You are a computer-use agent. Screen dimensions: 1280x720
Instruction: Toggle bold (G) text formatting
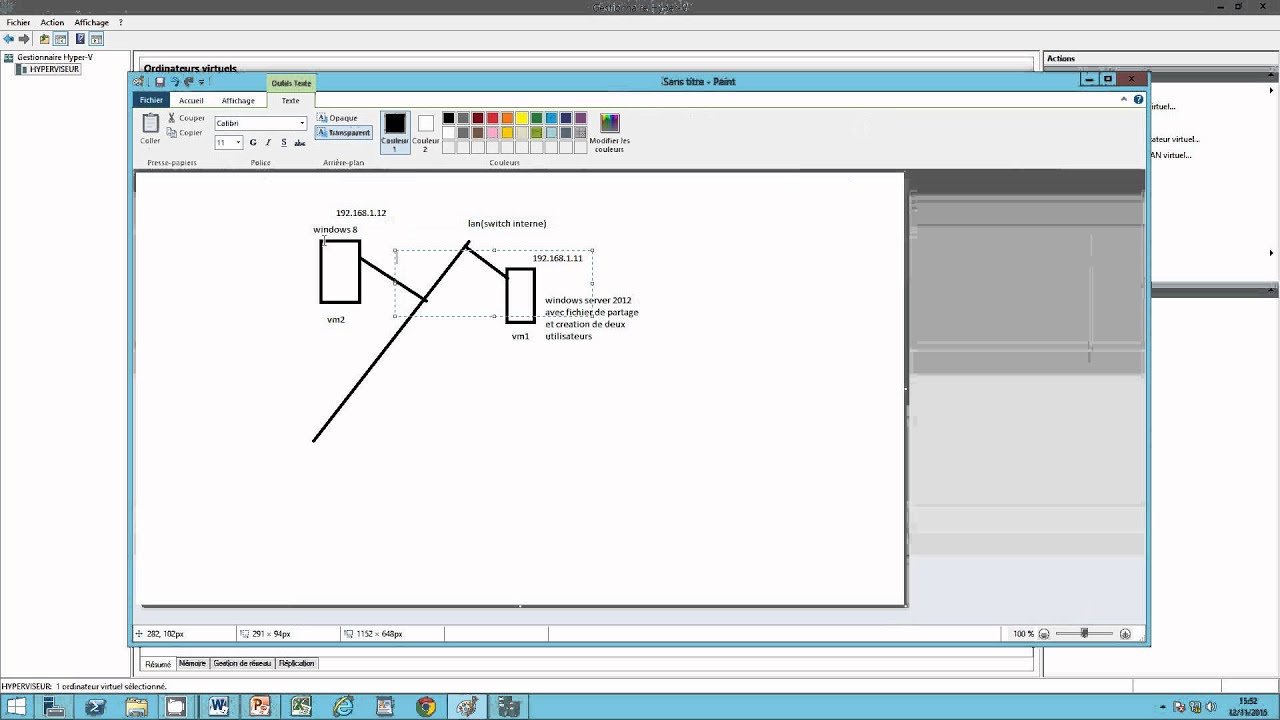[x=253, y=143]
